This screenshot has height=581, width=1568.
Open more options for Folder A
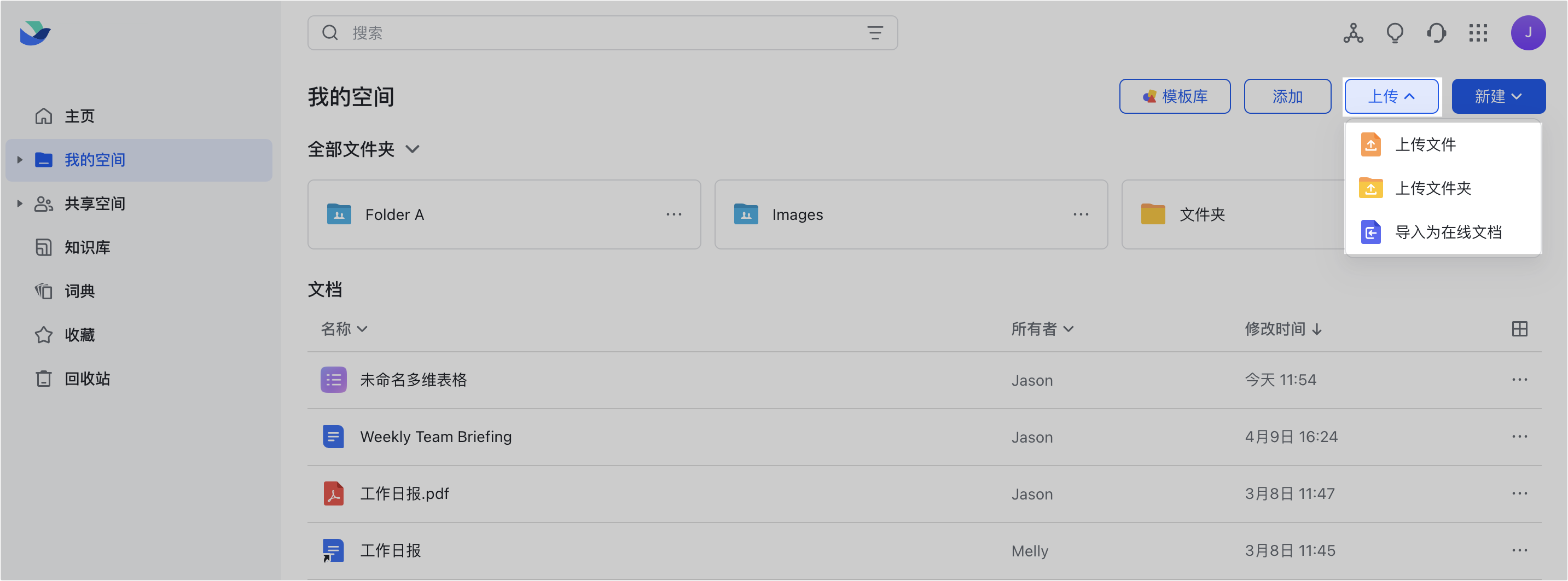point(673,214)
